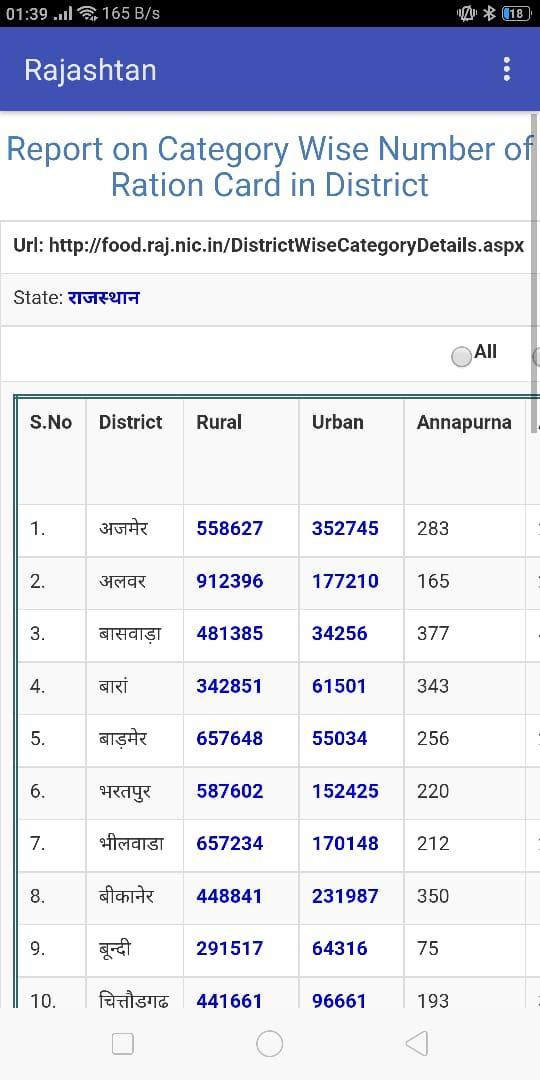
Task: Open the Alwar rural count 912396
Action: coord(229,581)
